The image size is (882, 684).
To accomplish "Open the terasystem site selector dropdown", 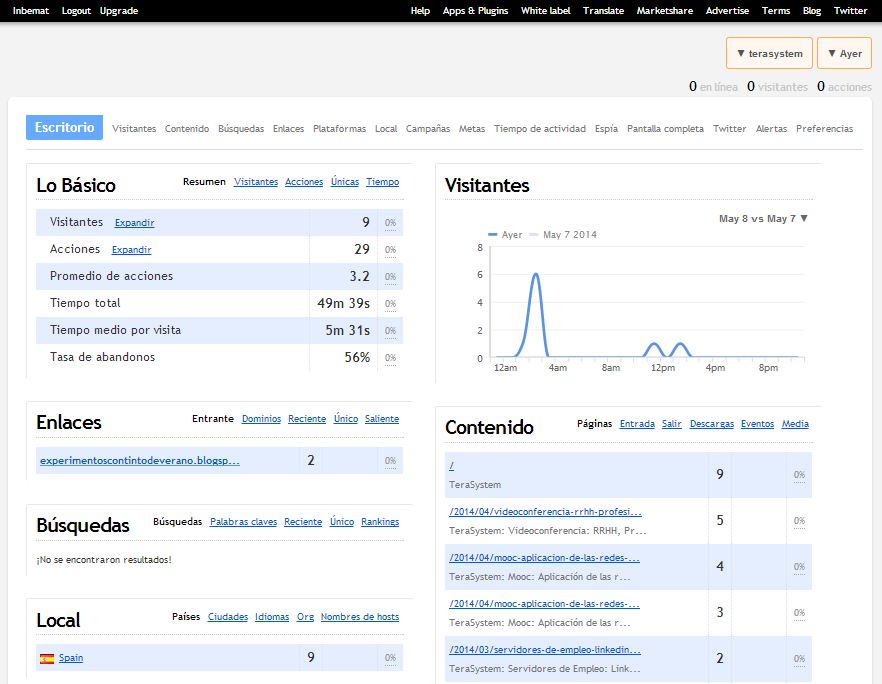I will coord(769,52).
